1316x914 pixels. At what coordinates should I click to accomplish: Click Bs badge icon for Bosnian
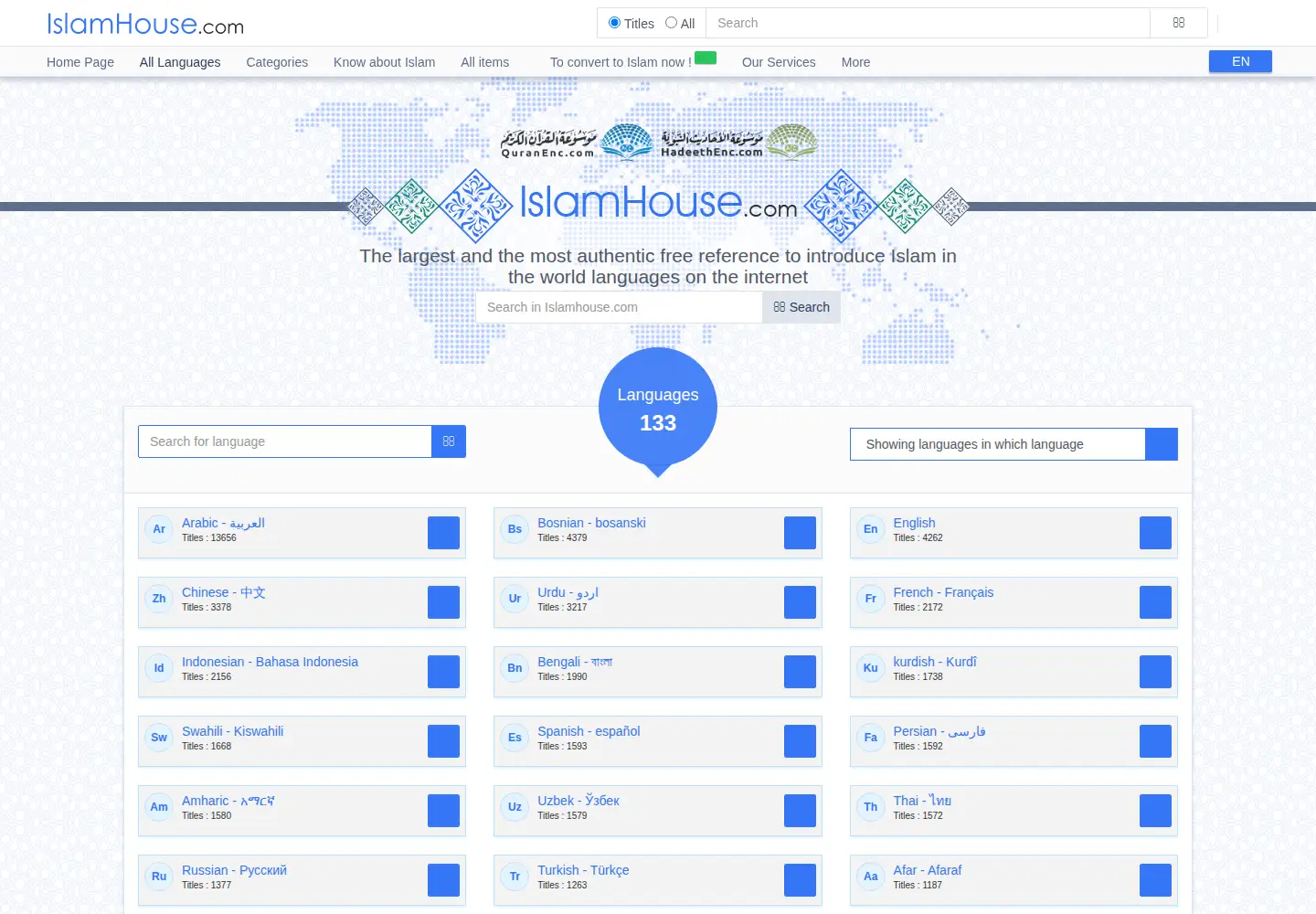pyautogui.click(x=515, y=529)
